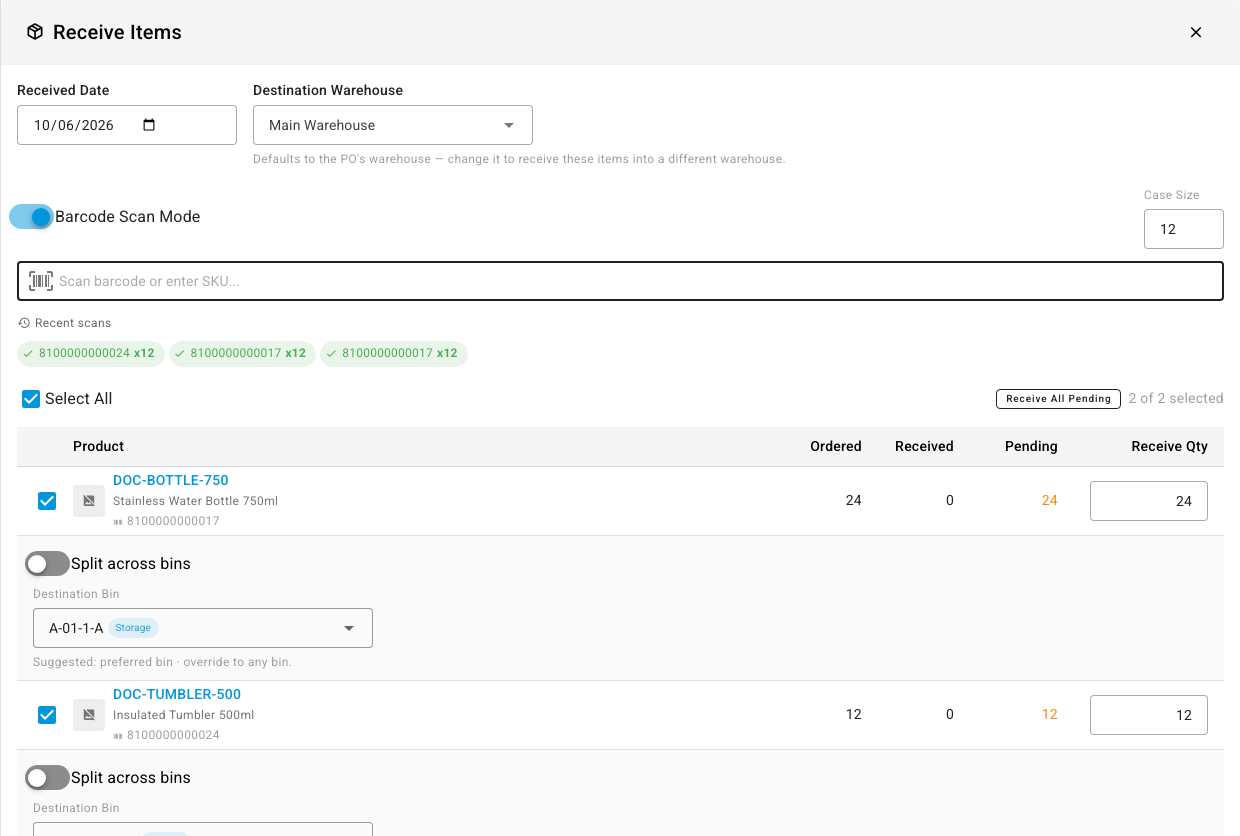This screenshot has width=1240, height=836.
Task: Click the Receive All Pending button
Action: click(x=1058, y=399)
